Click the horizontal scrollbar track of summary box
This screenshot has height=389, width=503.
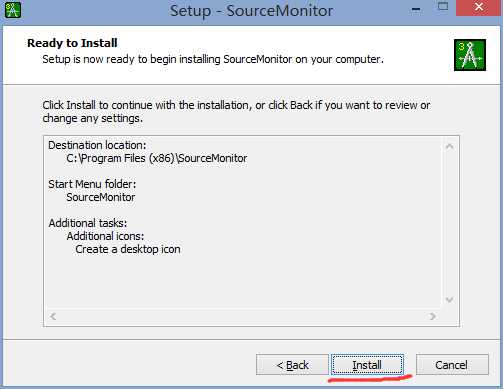pos(243,316)
